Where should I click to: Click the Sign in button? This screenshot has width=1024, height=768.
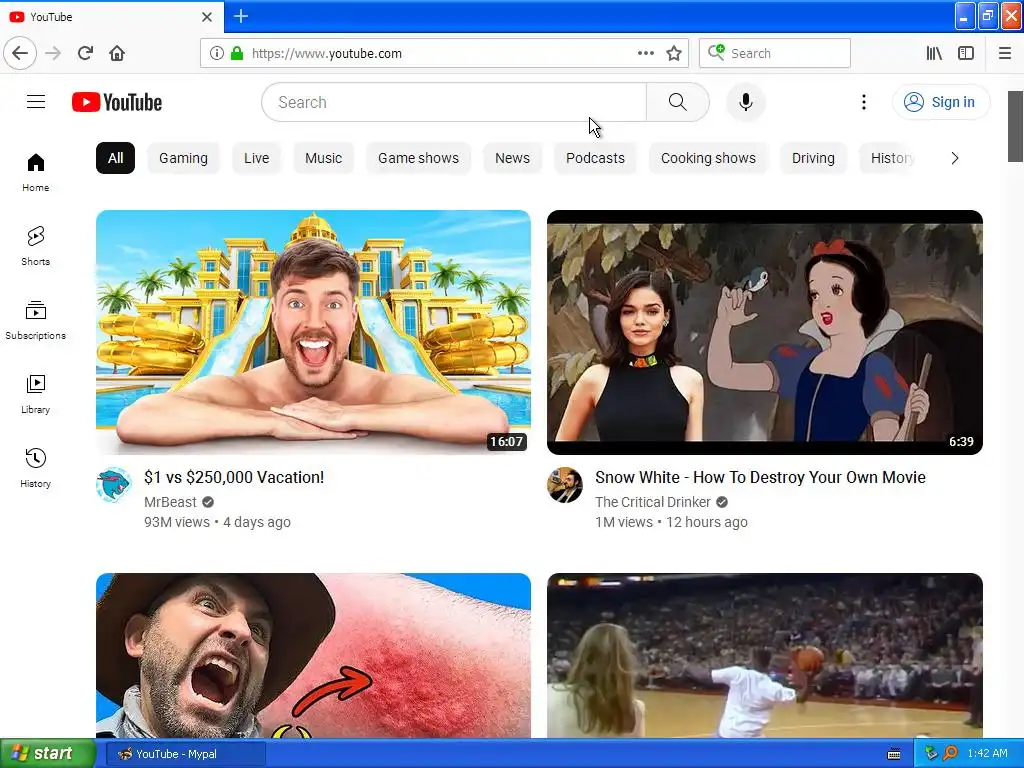941,102
